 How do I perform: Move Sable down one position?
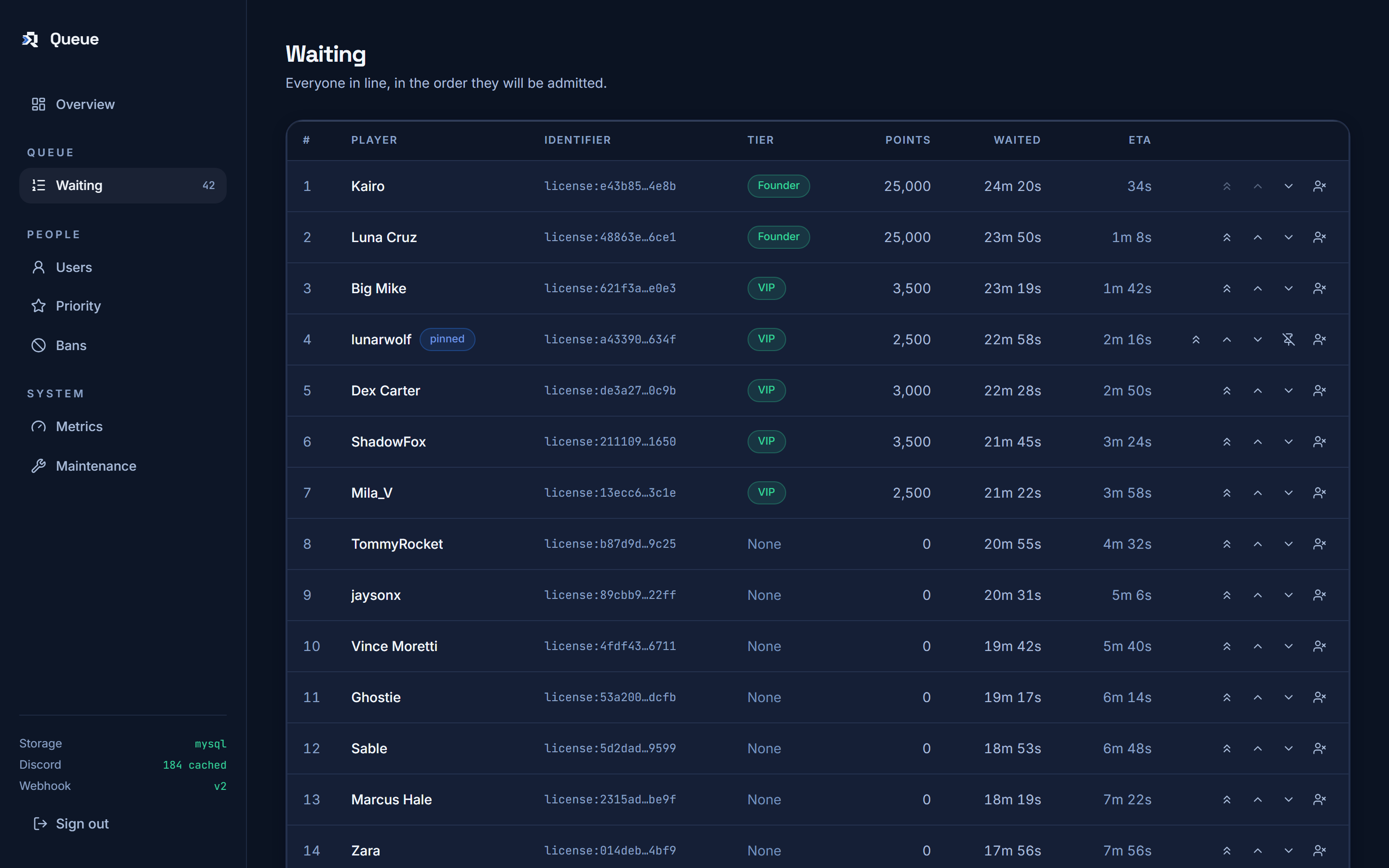[x=1289, y=748]
